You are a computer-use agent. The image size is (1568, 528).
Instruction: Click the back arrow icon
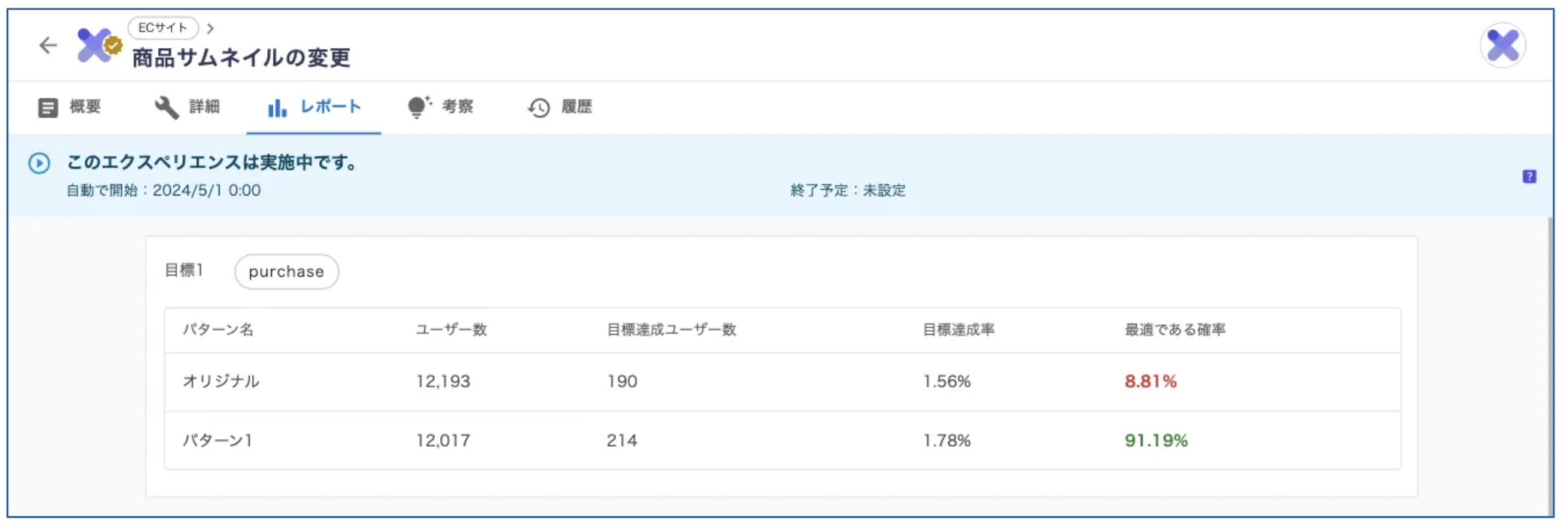[x=48, y=45]
